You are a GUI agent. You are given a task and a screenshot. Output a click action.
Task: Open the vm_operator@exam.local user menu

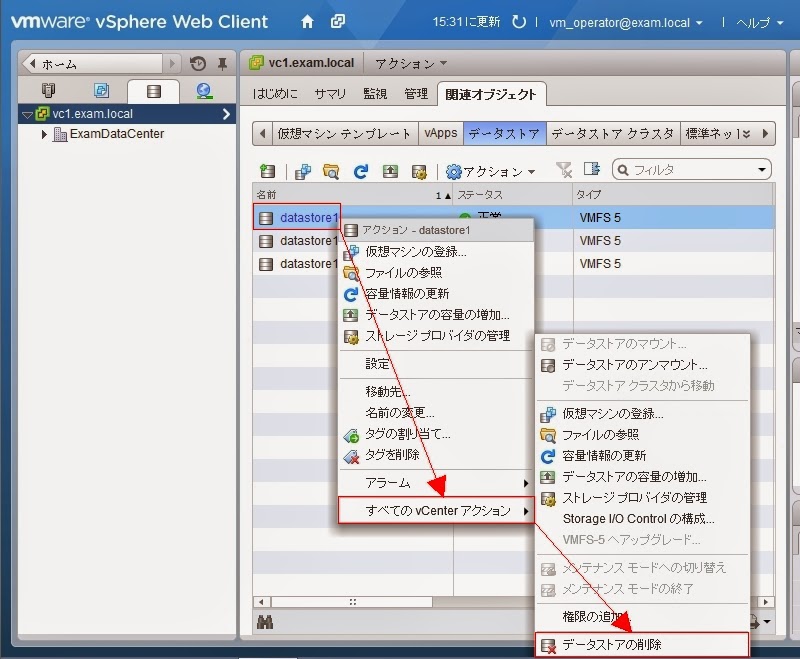(626, 22)
